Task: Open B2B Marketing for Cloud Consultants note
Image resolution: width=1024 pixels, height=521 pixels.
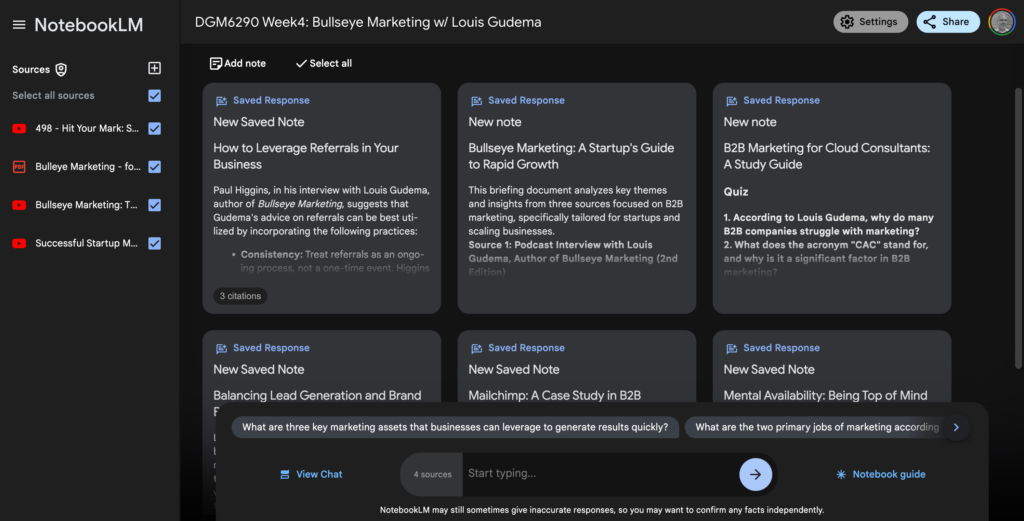Action: point(832,198)
